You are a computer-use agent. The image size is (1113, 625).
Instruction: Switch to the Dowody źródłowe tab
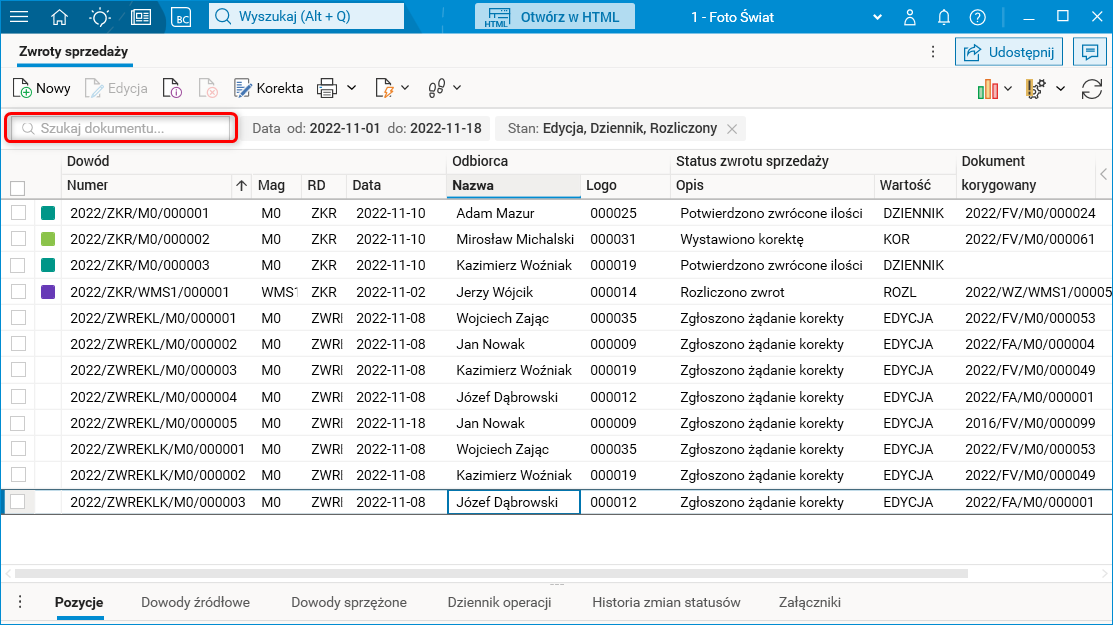[195, 602]
